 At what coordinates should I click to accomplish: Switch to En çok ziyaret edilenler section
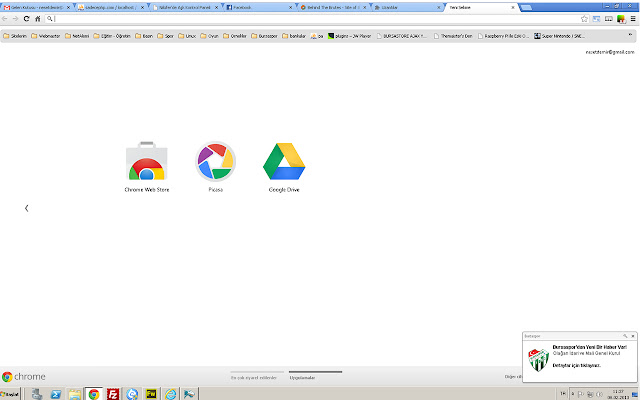pos(254,378)
